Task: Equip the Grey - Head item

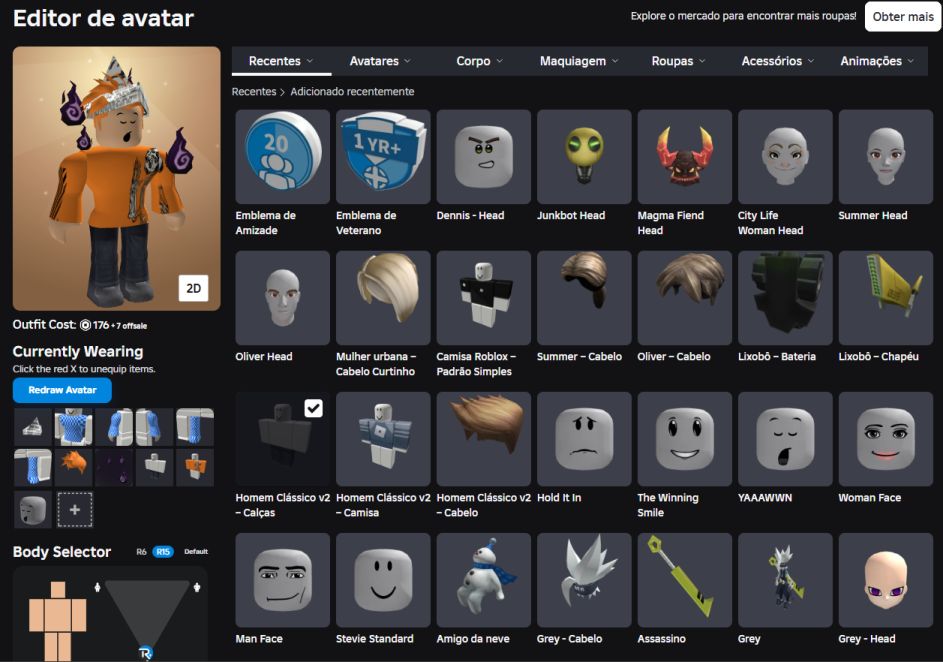Action: click(x=885, y=580)
